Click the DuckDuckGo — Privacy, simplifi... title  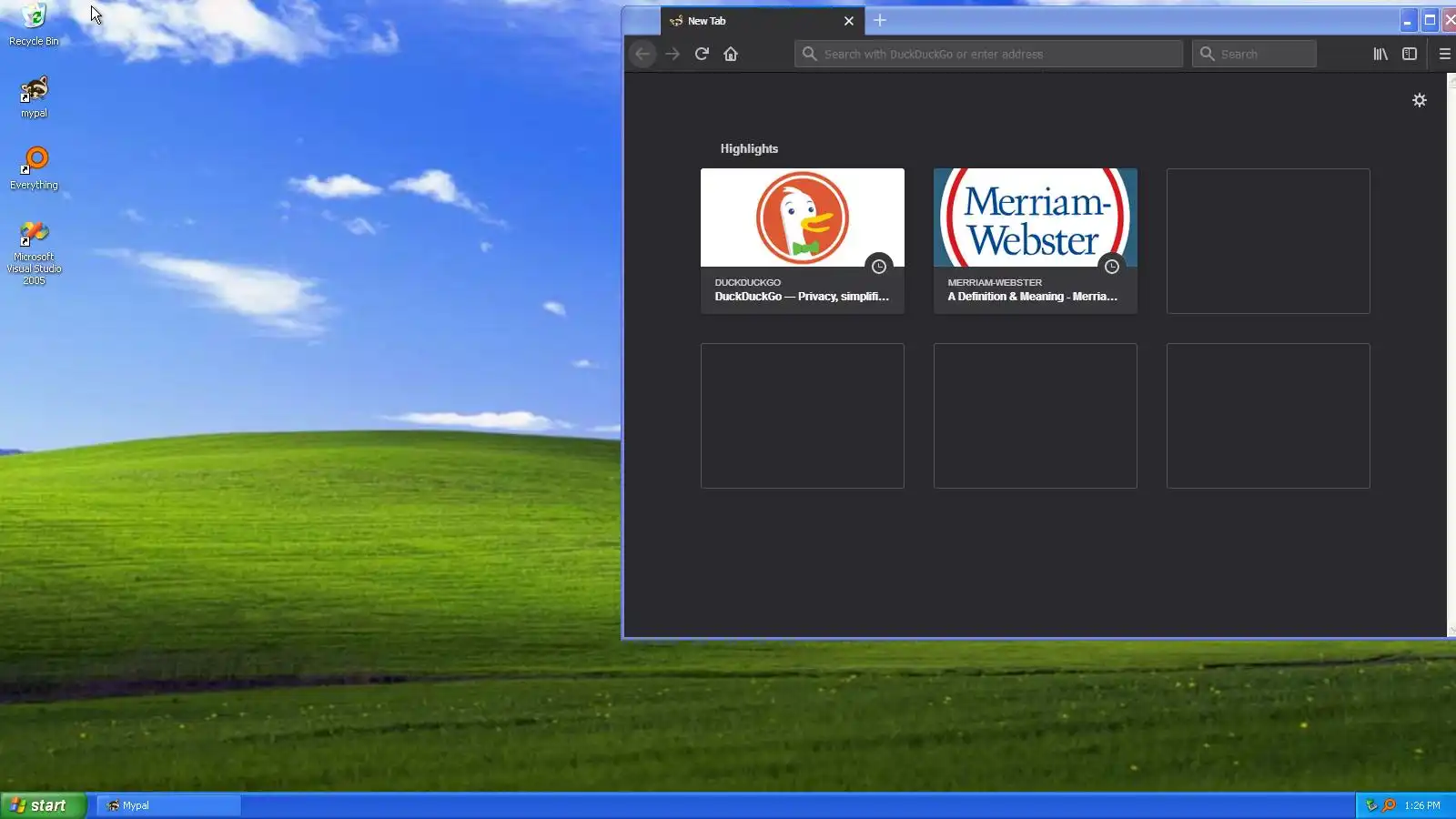(x=802, y=297)
